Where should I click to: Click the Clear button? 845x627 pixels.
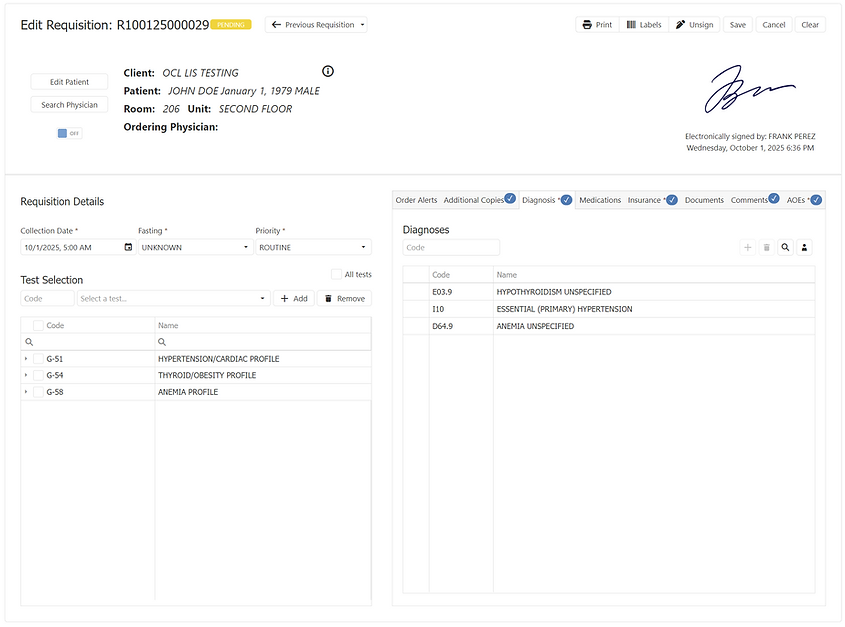coord(810,25)
